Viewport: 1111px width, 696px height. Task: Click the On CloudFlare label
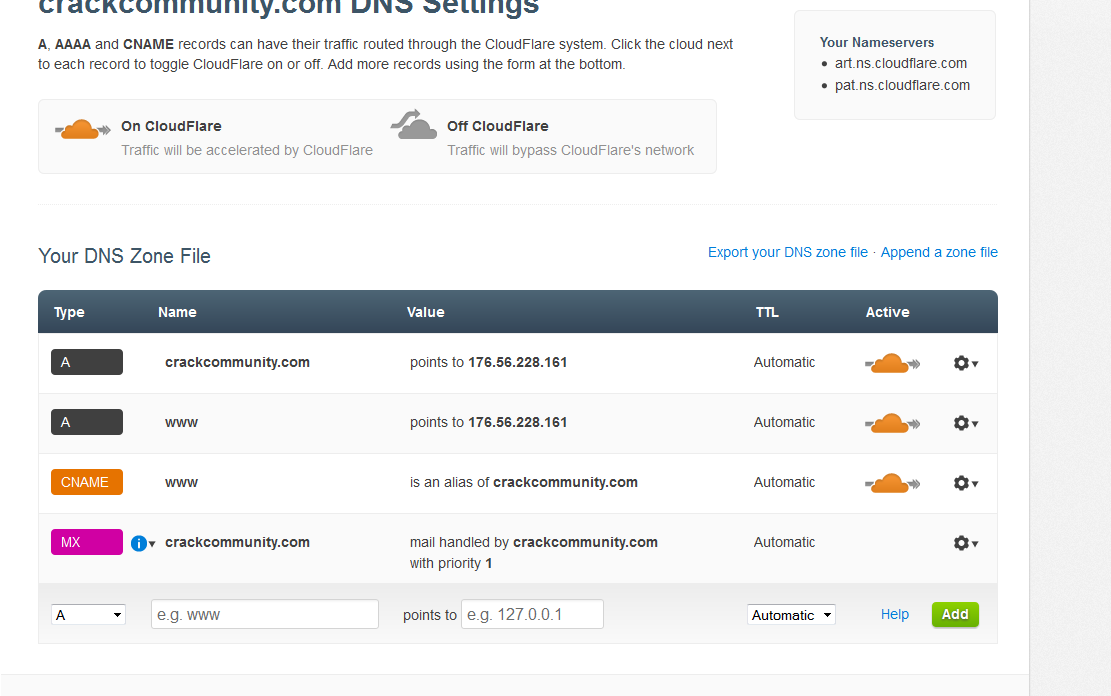coord(171,126)
